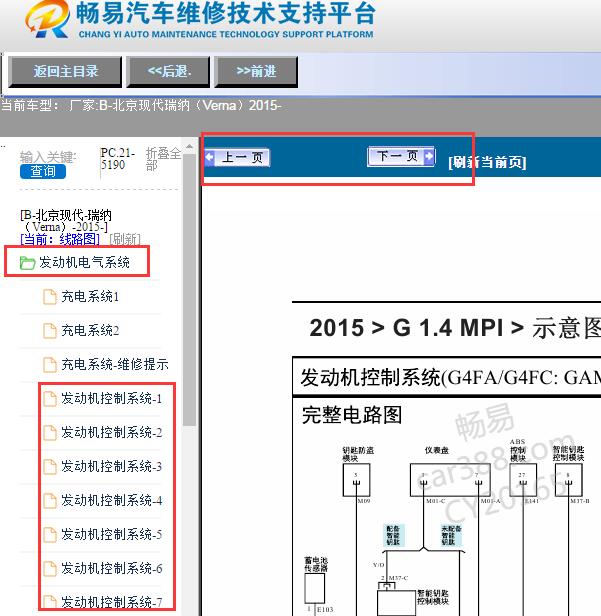Click the page icon beside 发动机控制系统-5
The height and width of the screenshot is (616, 601).
tap(50, 535)
